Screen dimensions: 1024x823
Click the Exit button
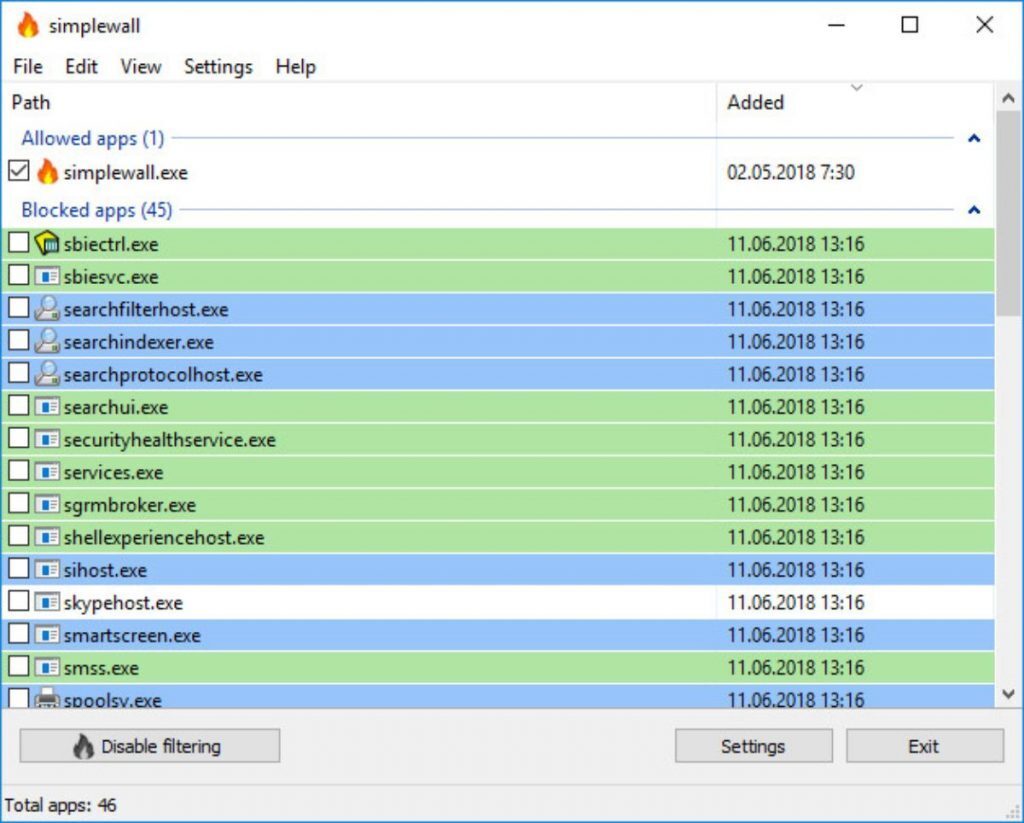click(x=922, y=745)
